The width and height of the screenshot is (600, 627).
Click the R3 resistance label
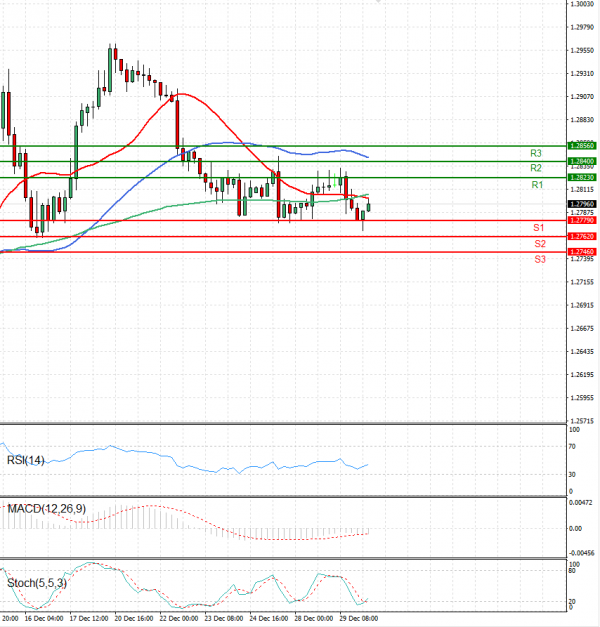point(537,153)
